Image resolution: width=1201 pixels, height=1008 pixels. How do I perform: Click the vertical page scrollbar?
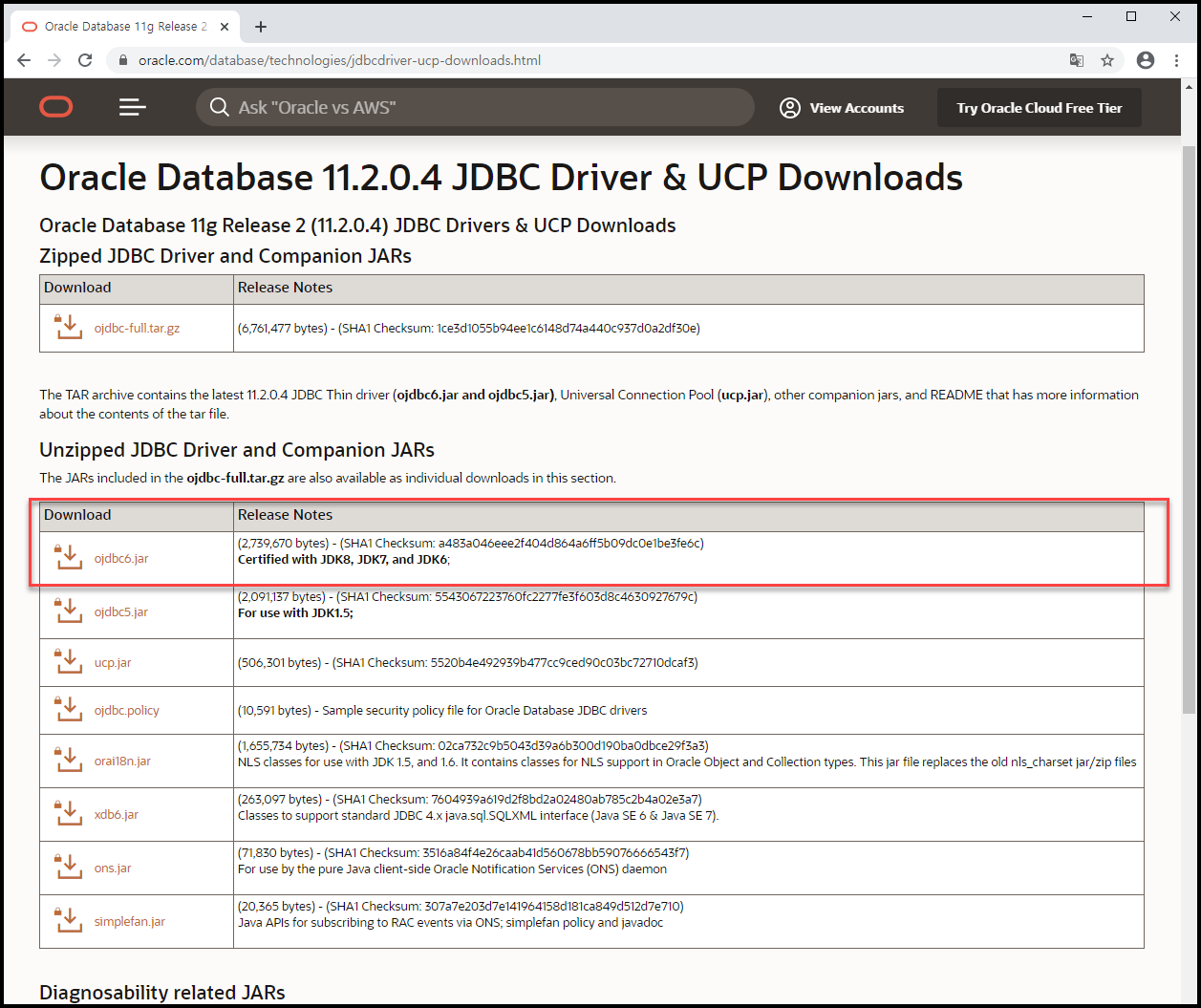(x=1189, y=430)
